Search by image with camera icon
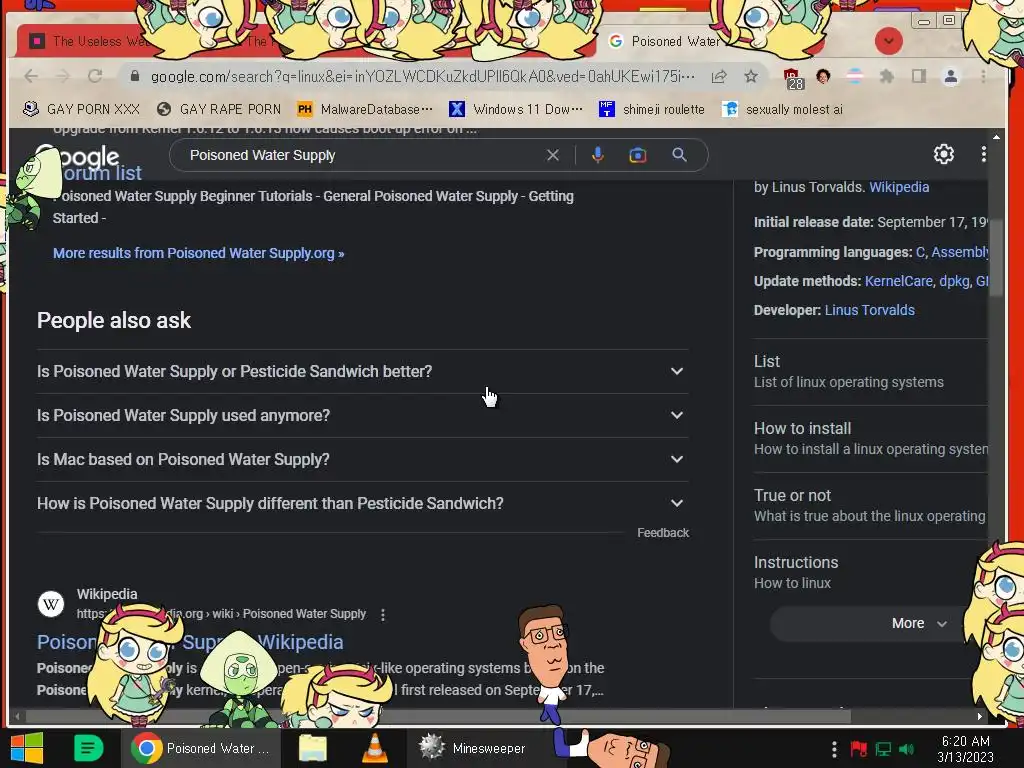This screenshot has width=1024, height=768. (x=637, y=155)
